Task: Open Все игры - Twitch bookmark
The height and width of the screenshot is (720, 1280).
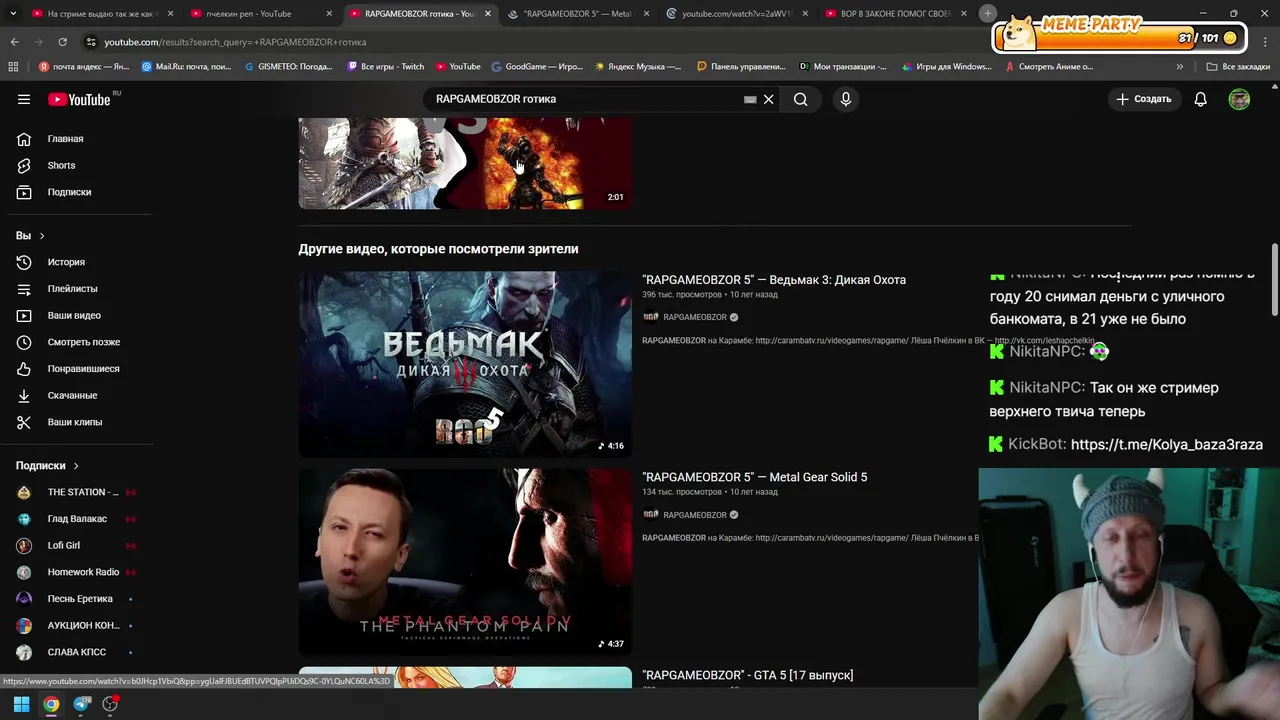Action: pos(386,67)
